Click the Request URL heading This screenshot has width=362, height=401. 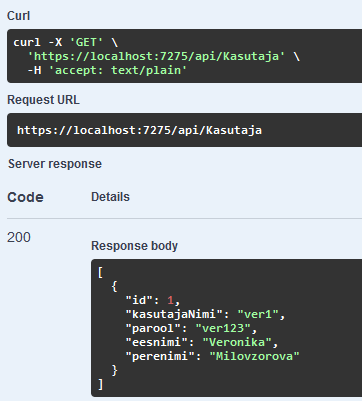tap(43, 100)
